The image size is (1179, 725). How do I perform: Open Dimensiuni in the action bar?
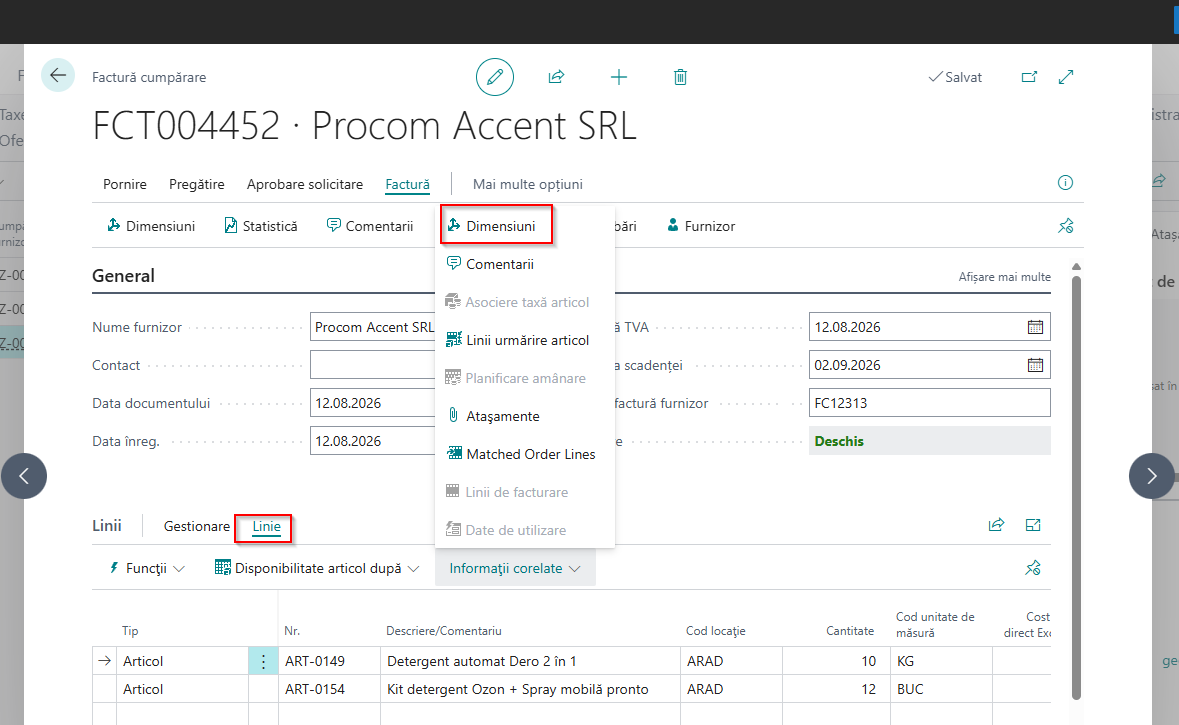tap(151, 226)
